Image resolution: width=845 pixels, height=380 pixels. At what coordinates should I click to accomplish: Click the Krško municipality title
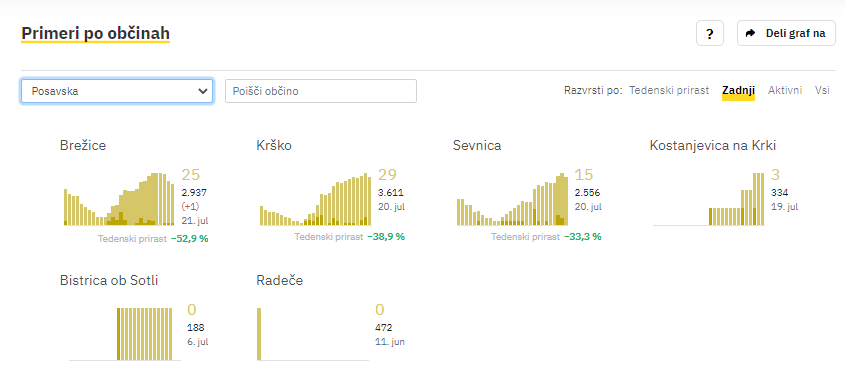274,146
